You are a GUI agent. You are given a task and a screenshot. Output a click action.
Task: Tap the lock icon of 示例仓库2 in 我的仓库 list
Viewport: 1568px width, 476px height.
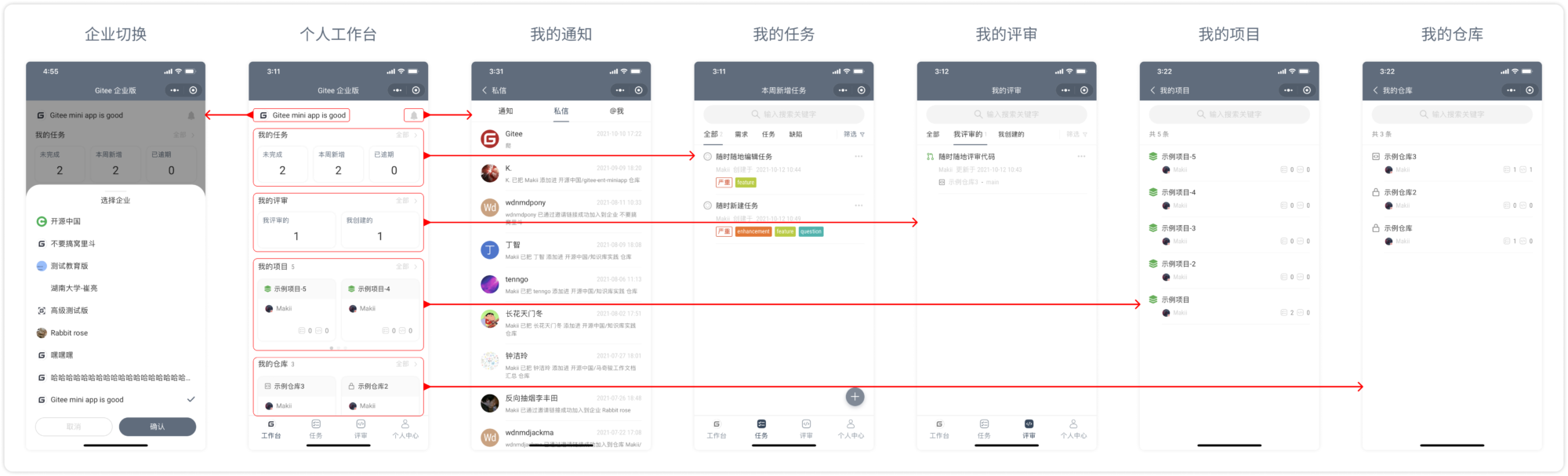point(1376,192)
